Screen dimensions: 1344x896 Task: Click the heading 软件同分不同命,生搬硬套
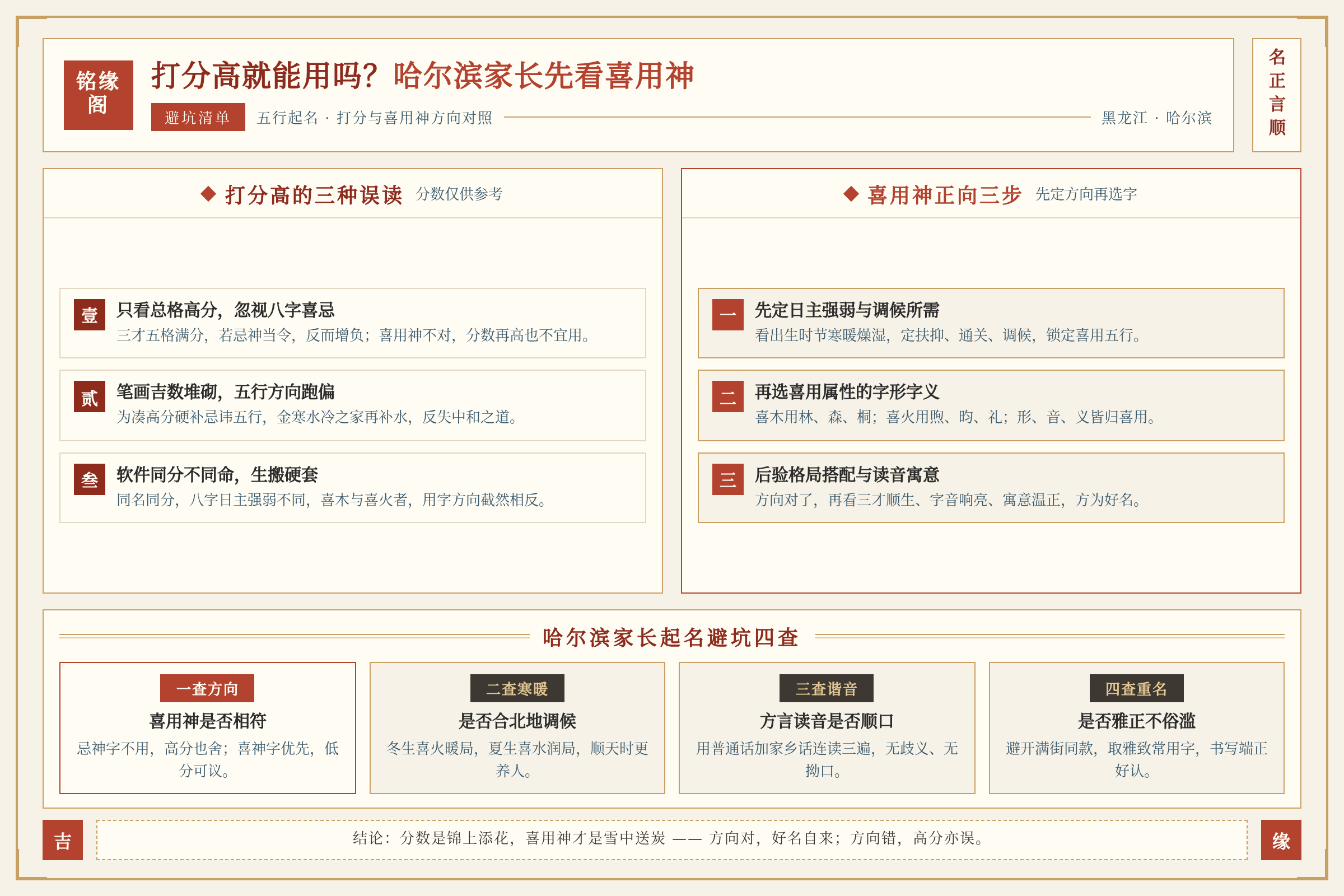pos(217,474)
